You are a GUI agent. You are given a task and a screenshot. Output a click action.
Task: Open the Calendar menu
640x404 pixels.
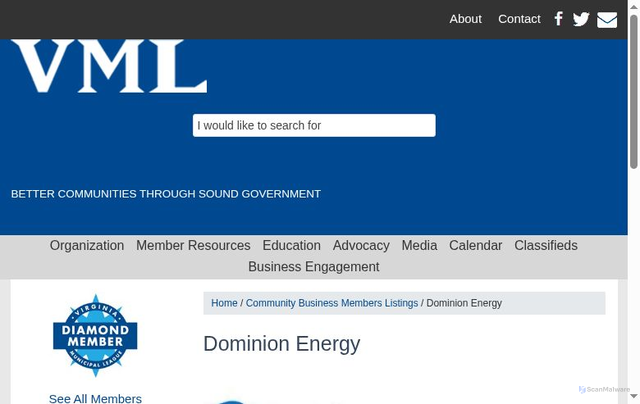(x=476, y=245)
